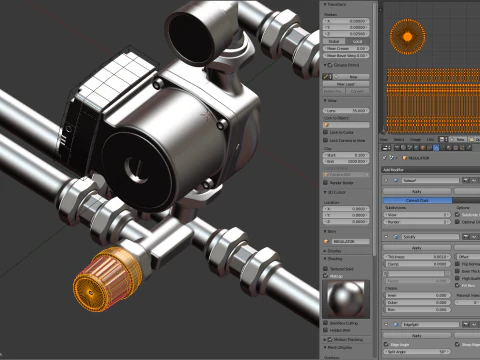This screenshot has width=480, height=360.
Task: Enable the Render Border checkbox
Action: [x=326, y=183]
